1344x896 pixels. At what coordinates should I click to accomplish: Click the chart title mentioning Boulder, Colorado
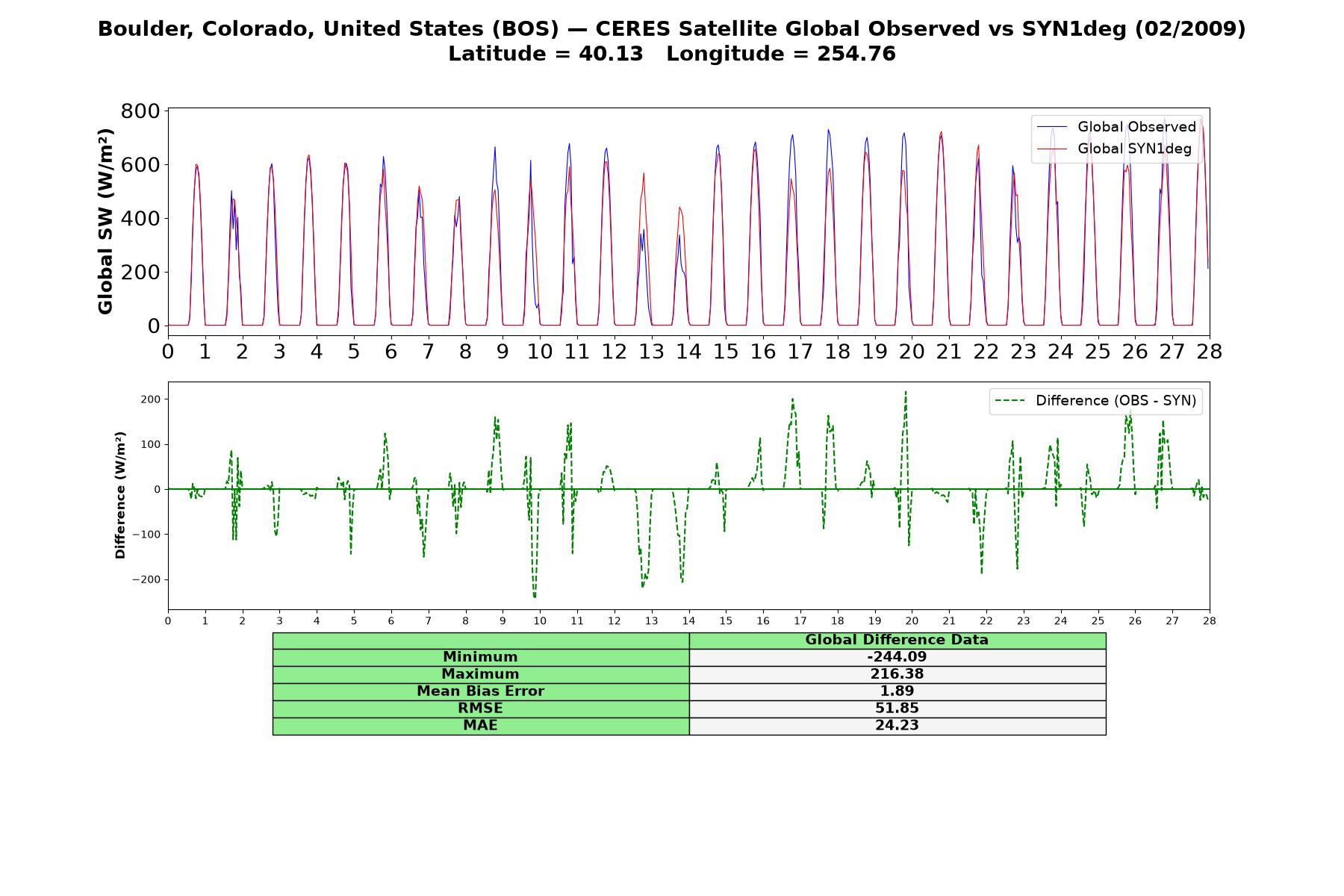(x=672, y=29)
